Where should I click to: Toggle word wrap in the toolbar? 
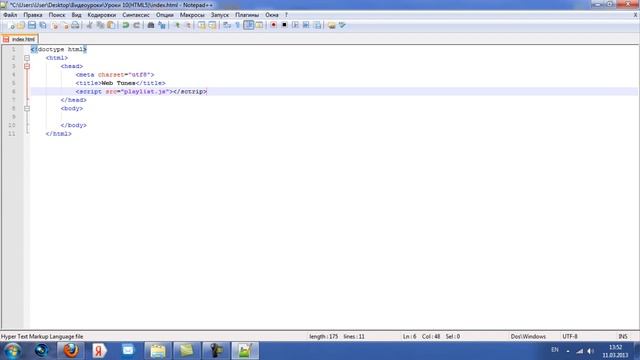click(227, 25)
